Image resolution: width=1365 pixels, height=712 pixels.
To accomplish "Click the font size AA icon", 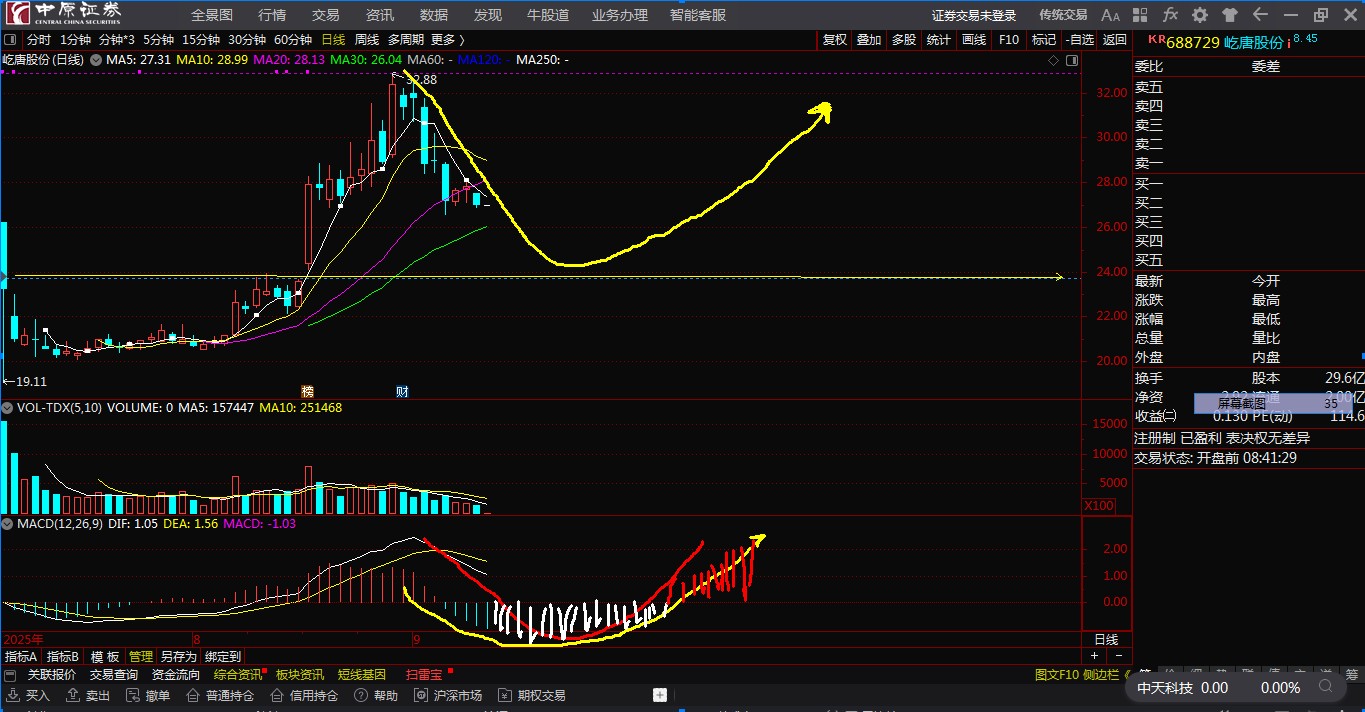I will pyautogui.click(x=1110, y=15).
